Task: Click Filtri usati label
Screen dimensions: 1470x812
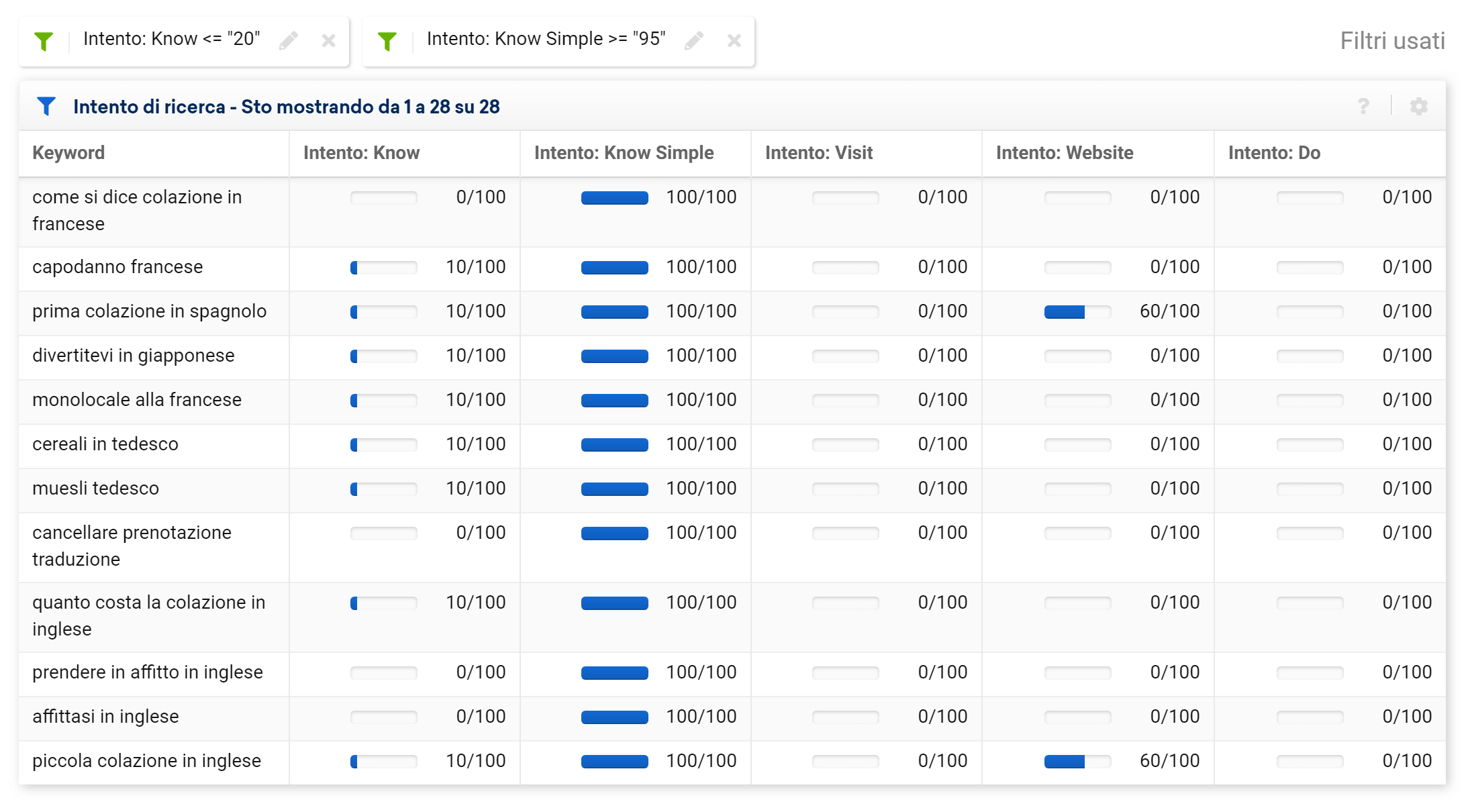Action: (x=1392, y=41)
